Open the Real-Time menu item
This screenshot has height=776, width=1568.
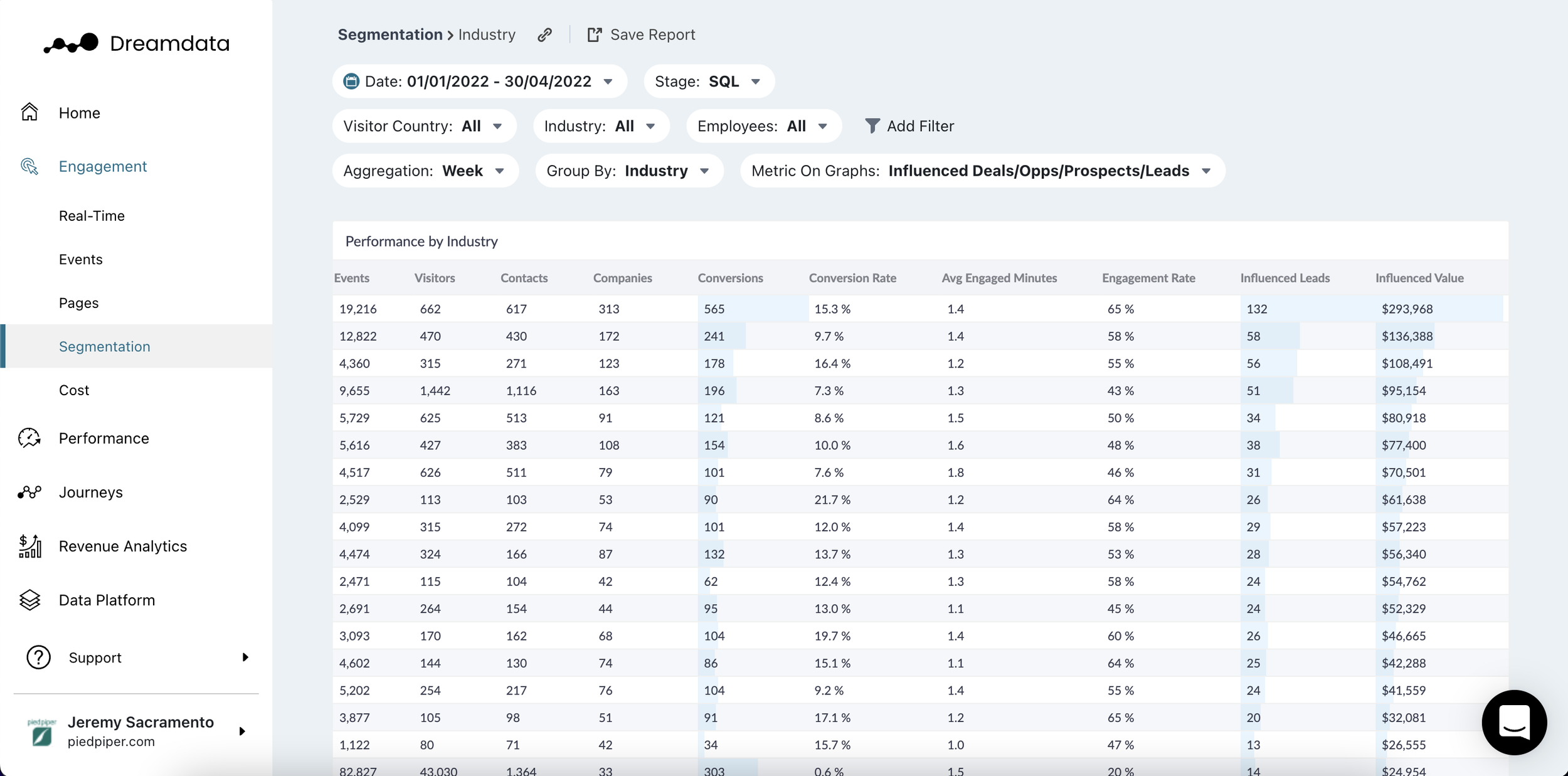92,215
